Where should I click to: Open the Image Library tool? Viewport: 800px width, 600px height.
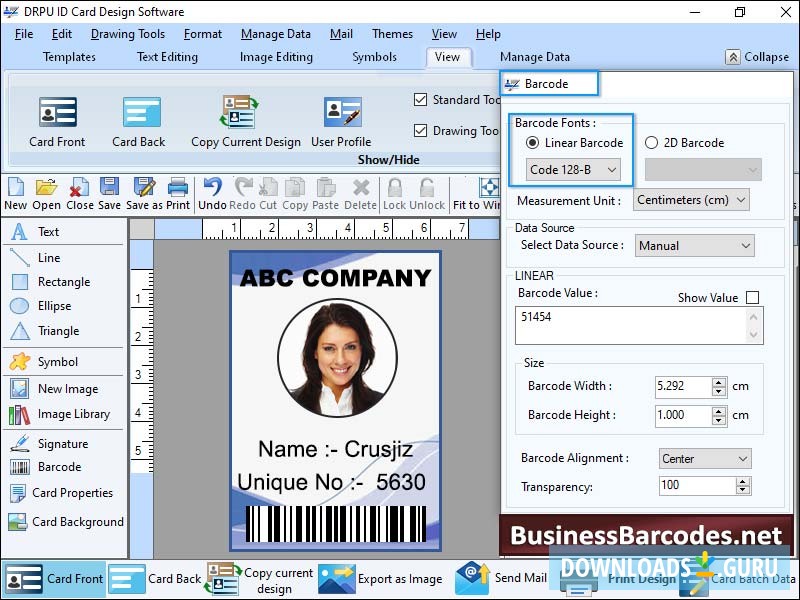58,414
